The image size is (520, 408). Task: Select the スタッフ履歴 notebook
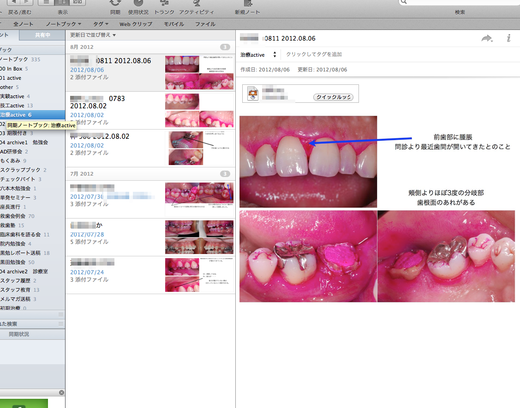[x=32, y=281]
